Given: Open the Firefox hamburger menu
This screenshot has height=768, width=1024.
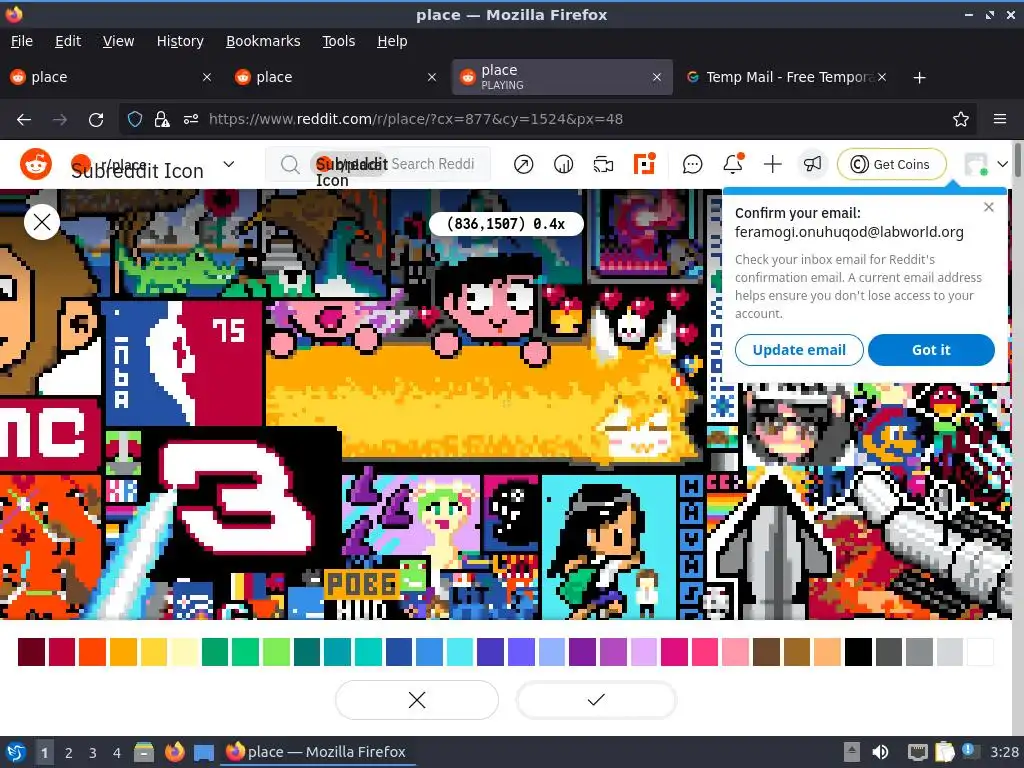Looking at the screenshot, I should (1000, 120).
